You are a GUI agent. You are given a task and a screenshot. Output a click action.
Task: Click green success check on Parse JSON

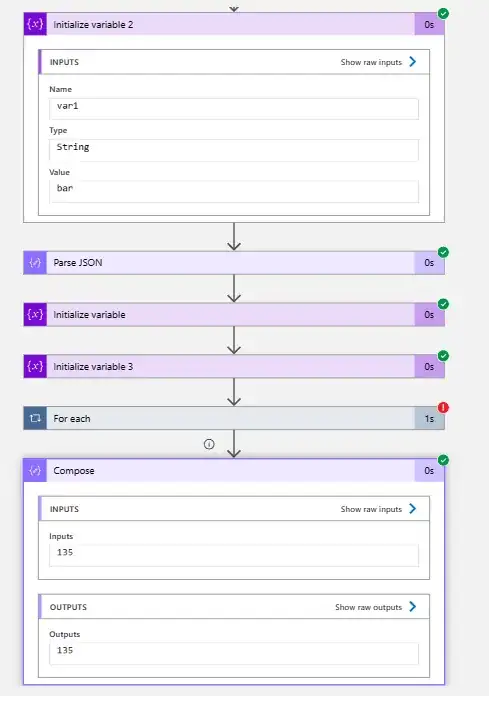[x=443, y=252]
